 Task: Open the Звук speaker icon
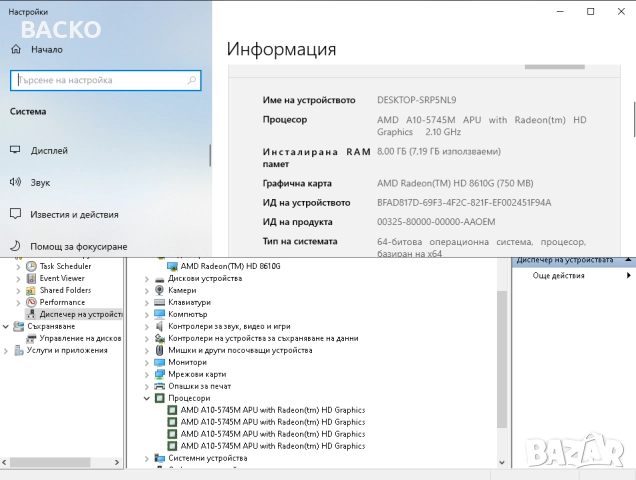[15, 182]
